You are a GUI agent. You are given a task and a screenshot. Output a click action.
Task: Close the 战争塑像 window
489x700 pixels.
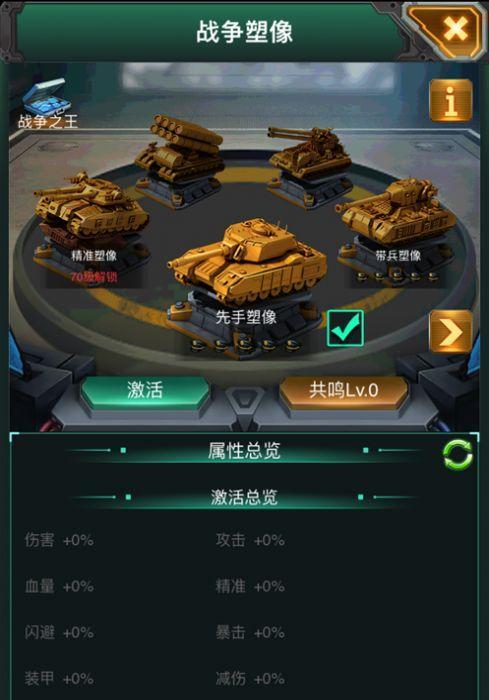[447, 29]
